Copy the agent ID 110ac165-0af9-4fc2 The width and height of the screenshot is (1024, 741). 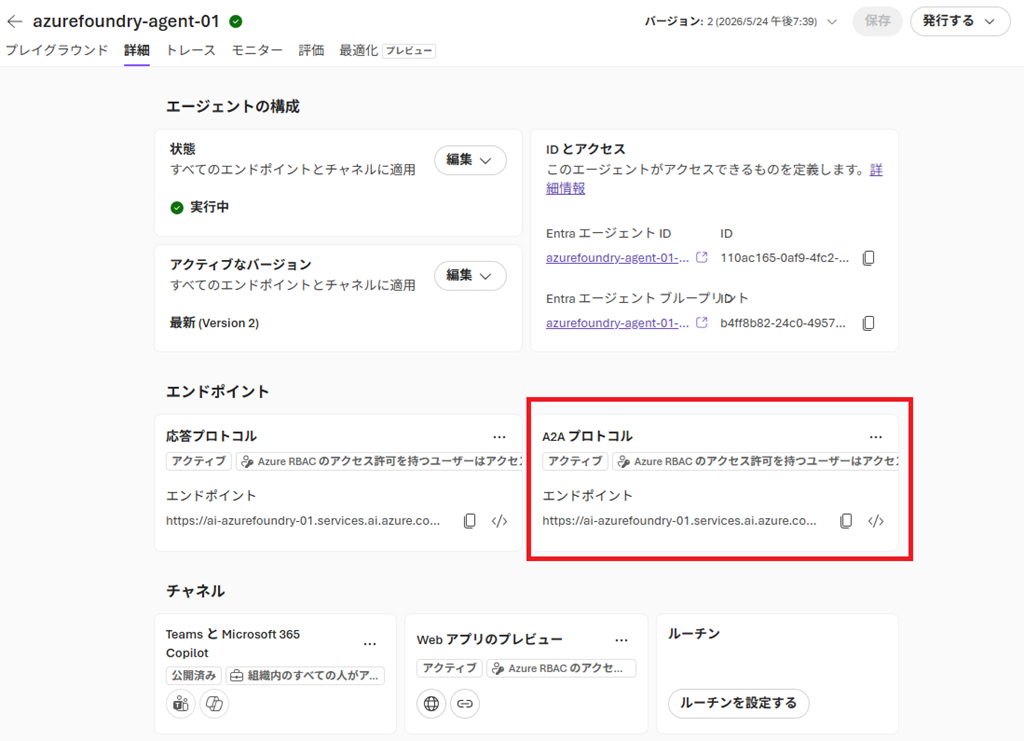[x=869, y=258]
